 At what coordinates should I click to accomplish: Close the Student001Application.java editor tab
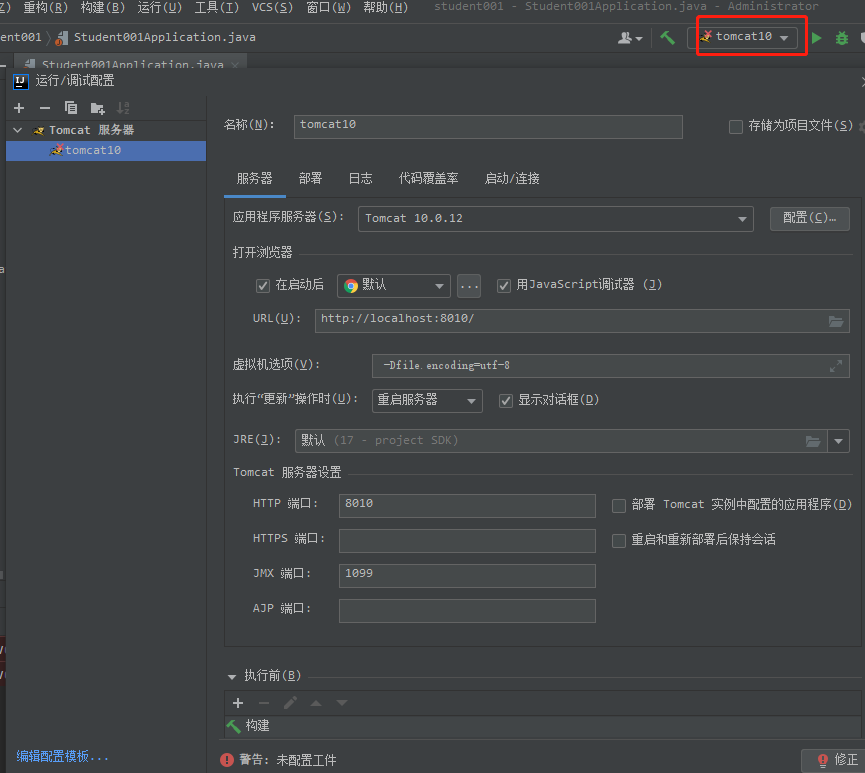[236, 65]
